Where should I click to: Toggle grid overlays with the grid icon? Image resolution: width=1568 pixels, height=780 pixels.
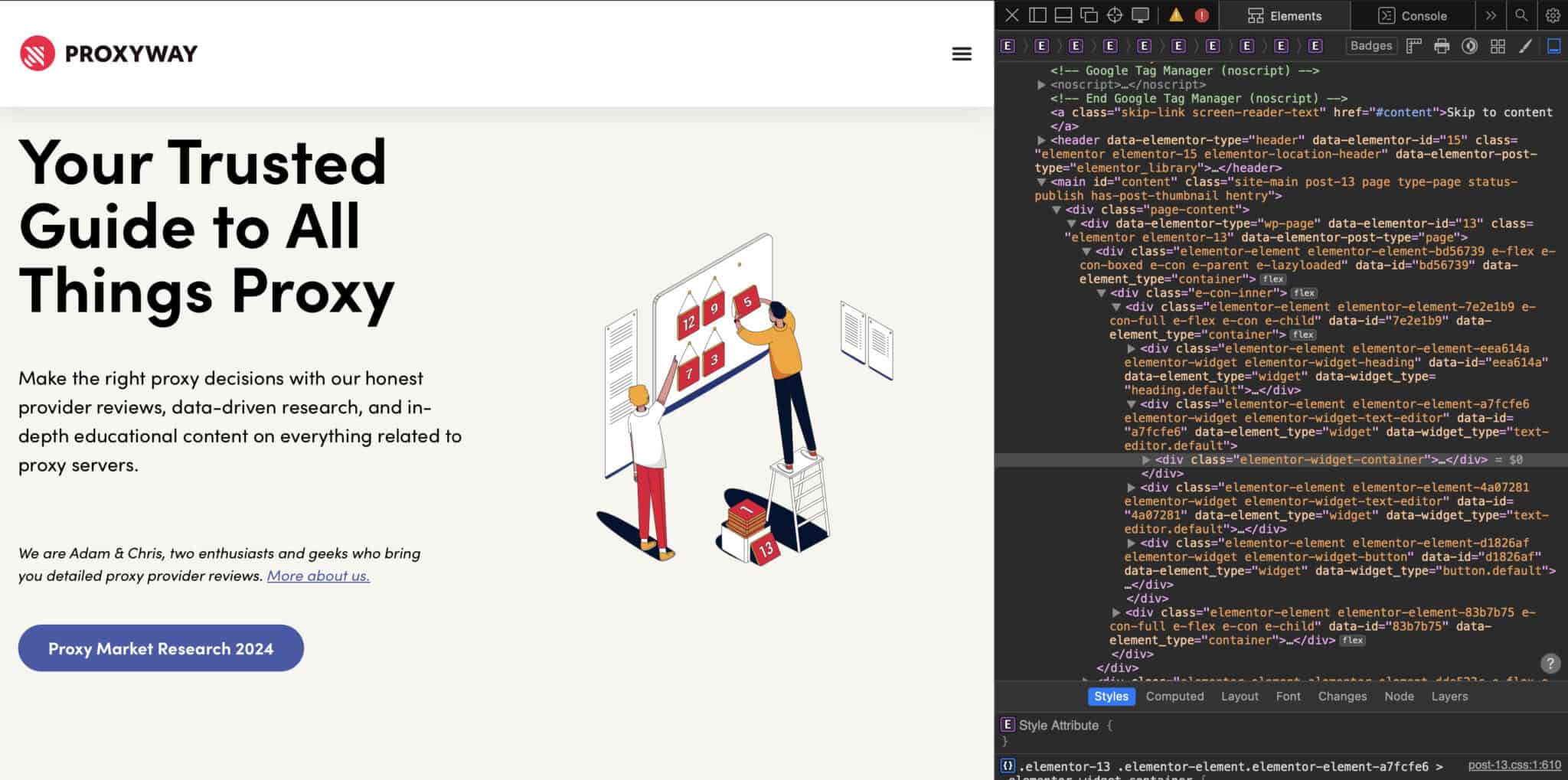1496,46
